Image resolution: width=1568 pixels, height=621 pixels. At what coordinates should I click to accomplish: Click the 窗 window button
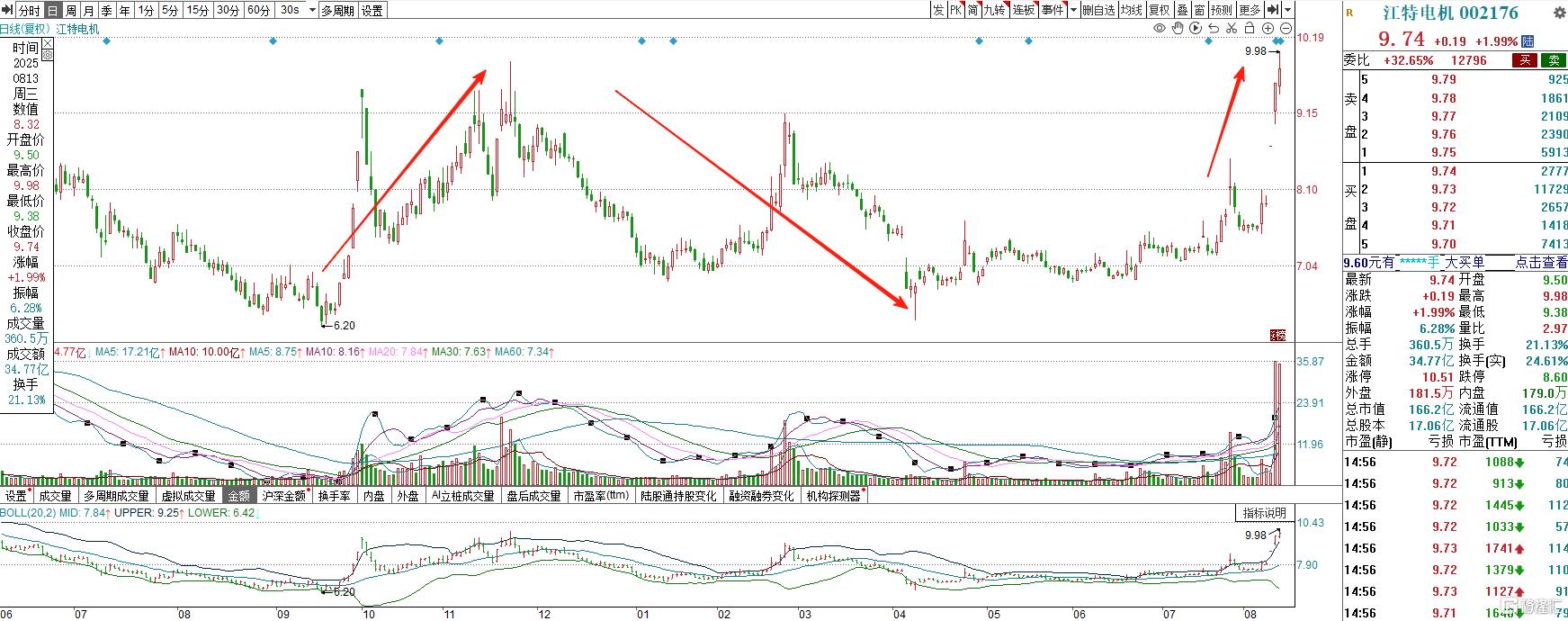click(1200, 10)
